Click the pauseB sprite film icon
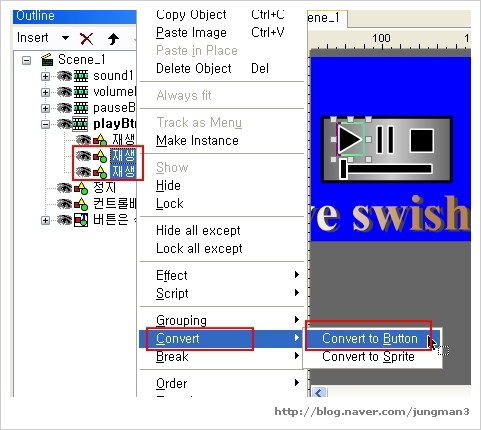Screen dimensions: 481x430 [81, 108]
